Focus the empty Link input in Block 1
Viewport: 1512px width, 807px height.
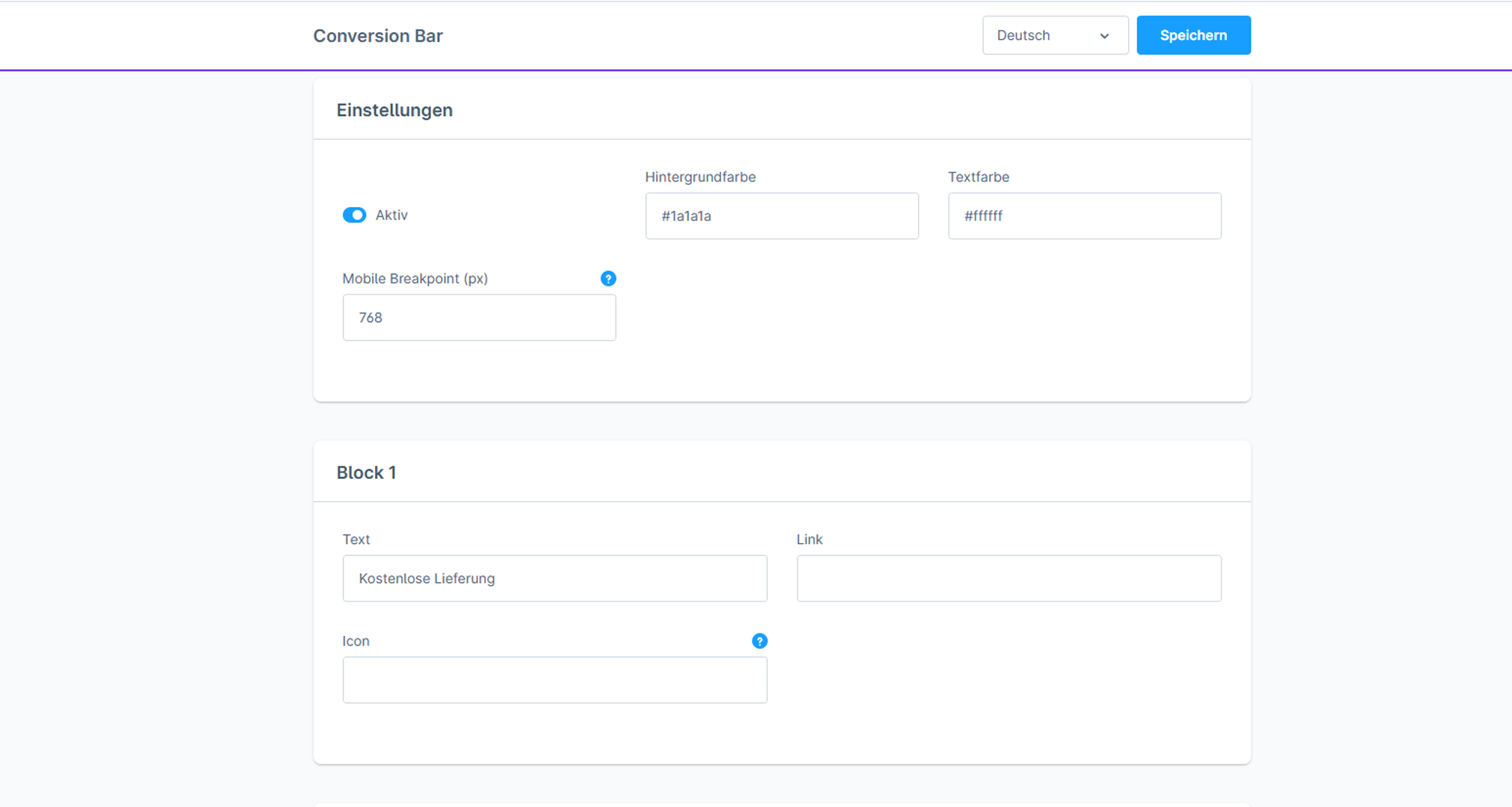(x=1008, y=578)
